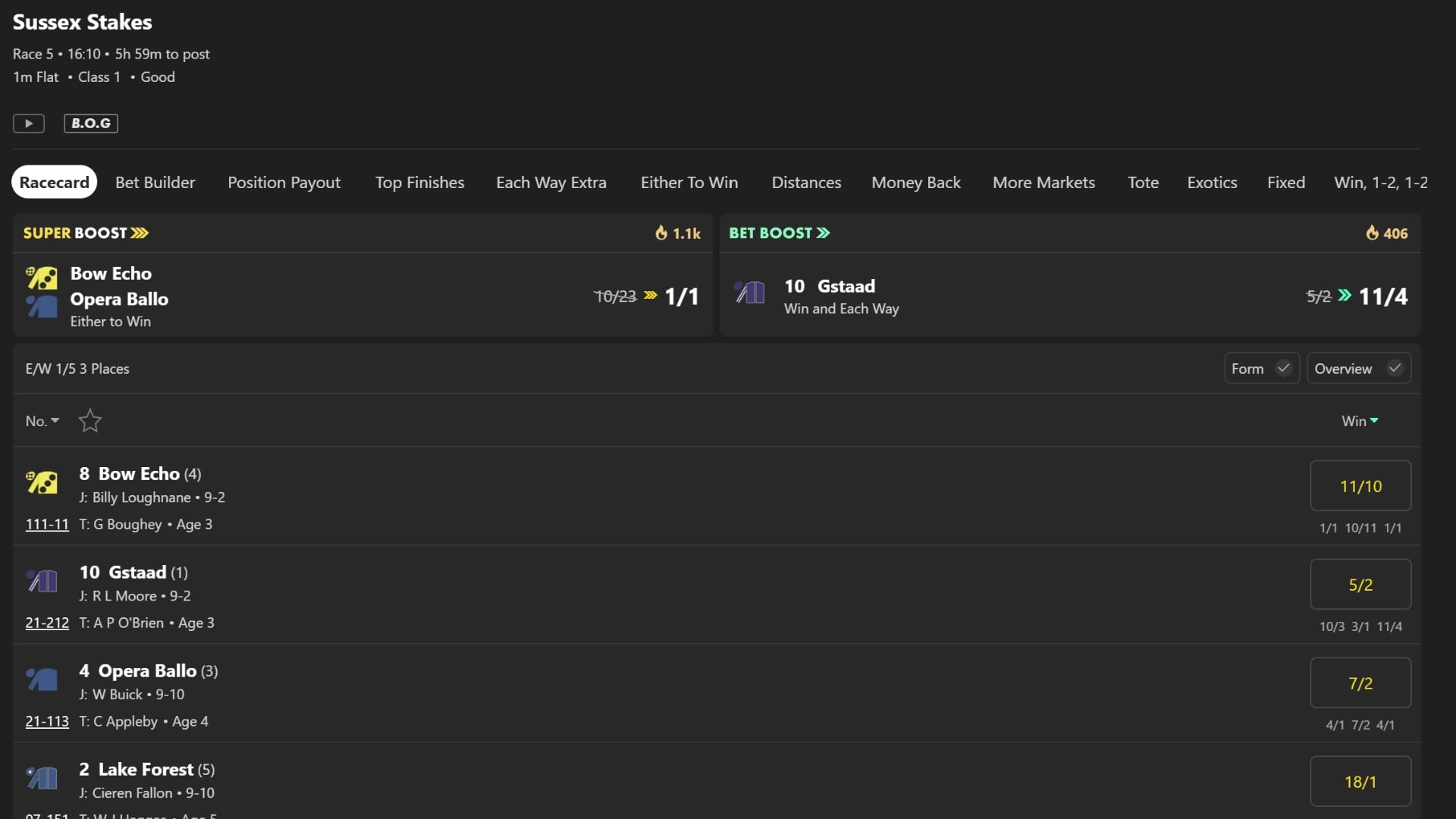Toggle the Overview checkbox

(x=1395, y=368)
